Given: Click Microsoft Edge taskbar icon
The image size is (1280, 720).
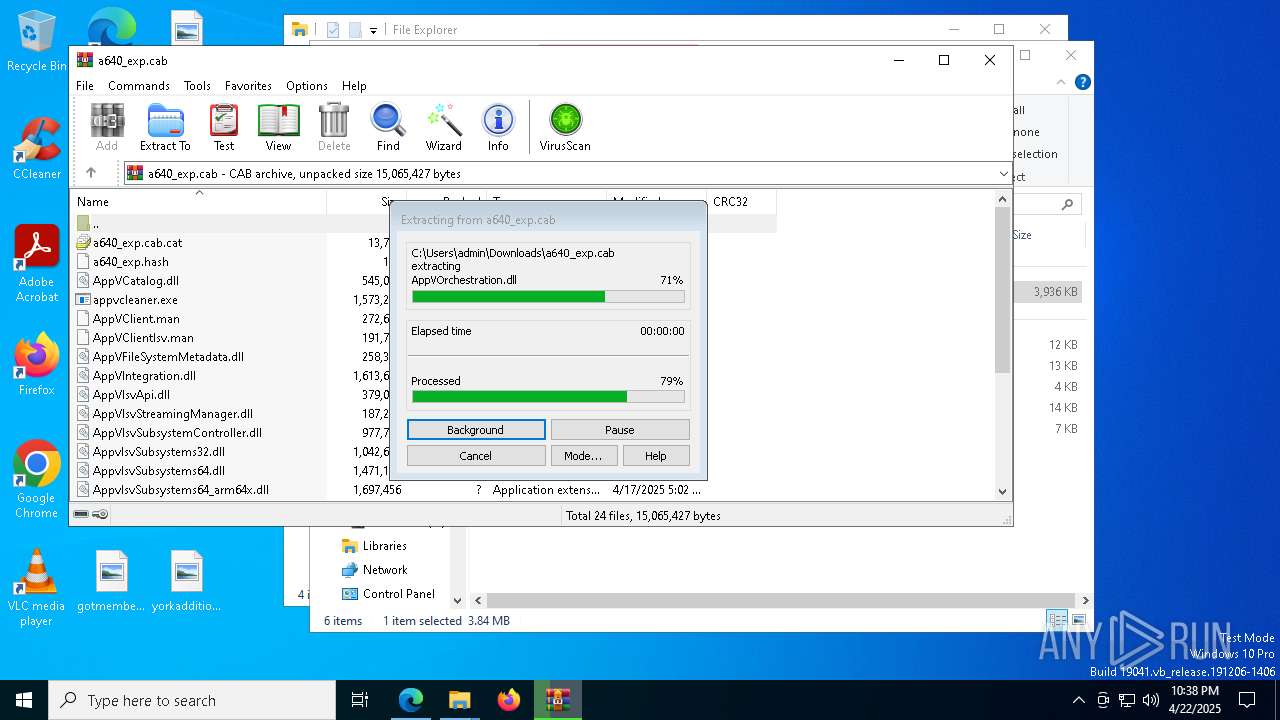Looking at the screenshot, I should click(411, 700).
